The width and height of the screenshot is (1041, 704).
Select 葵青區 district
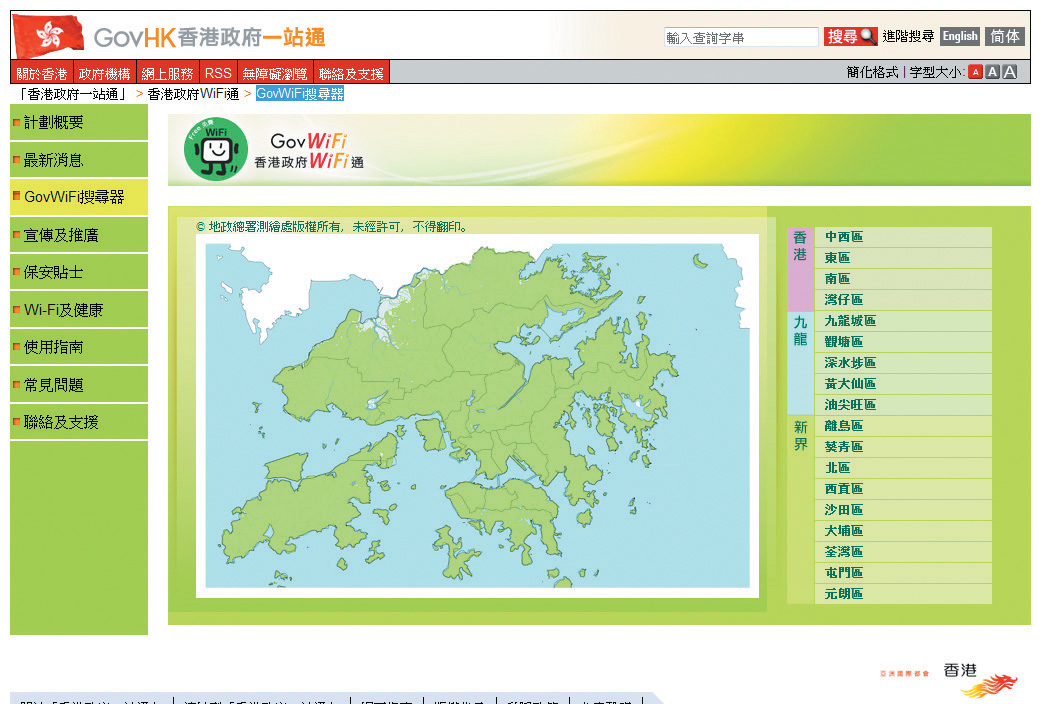903,447
